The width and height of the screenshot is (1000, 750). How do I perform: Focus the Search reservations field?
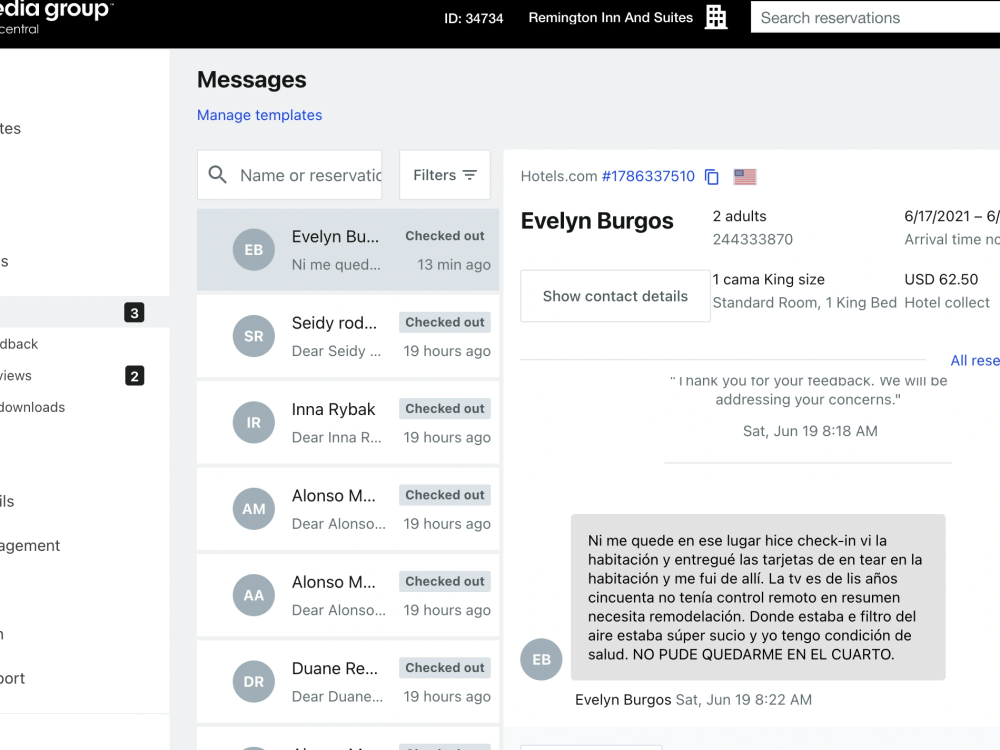point(875,18)
